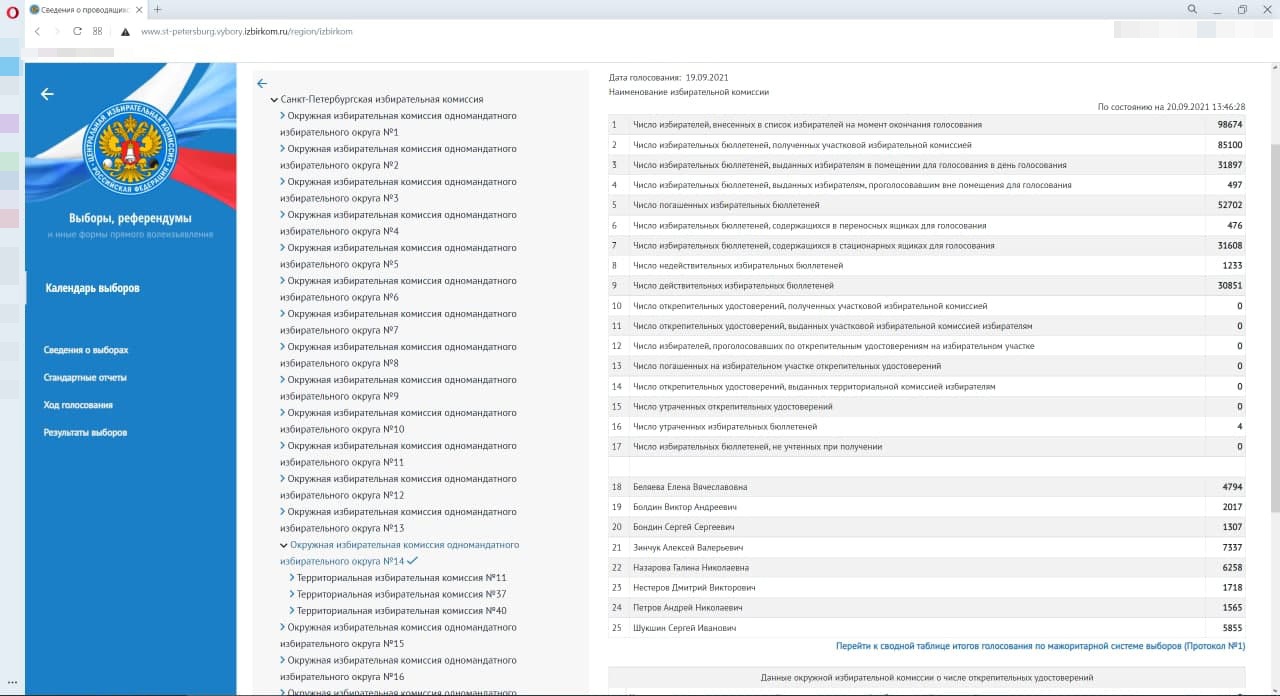Open Результаты выборов menu item

click(x=85, y=433)
